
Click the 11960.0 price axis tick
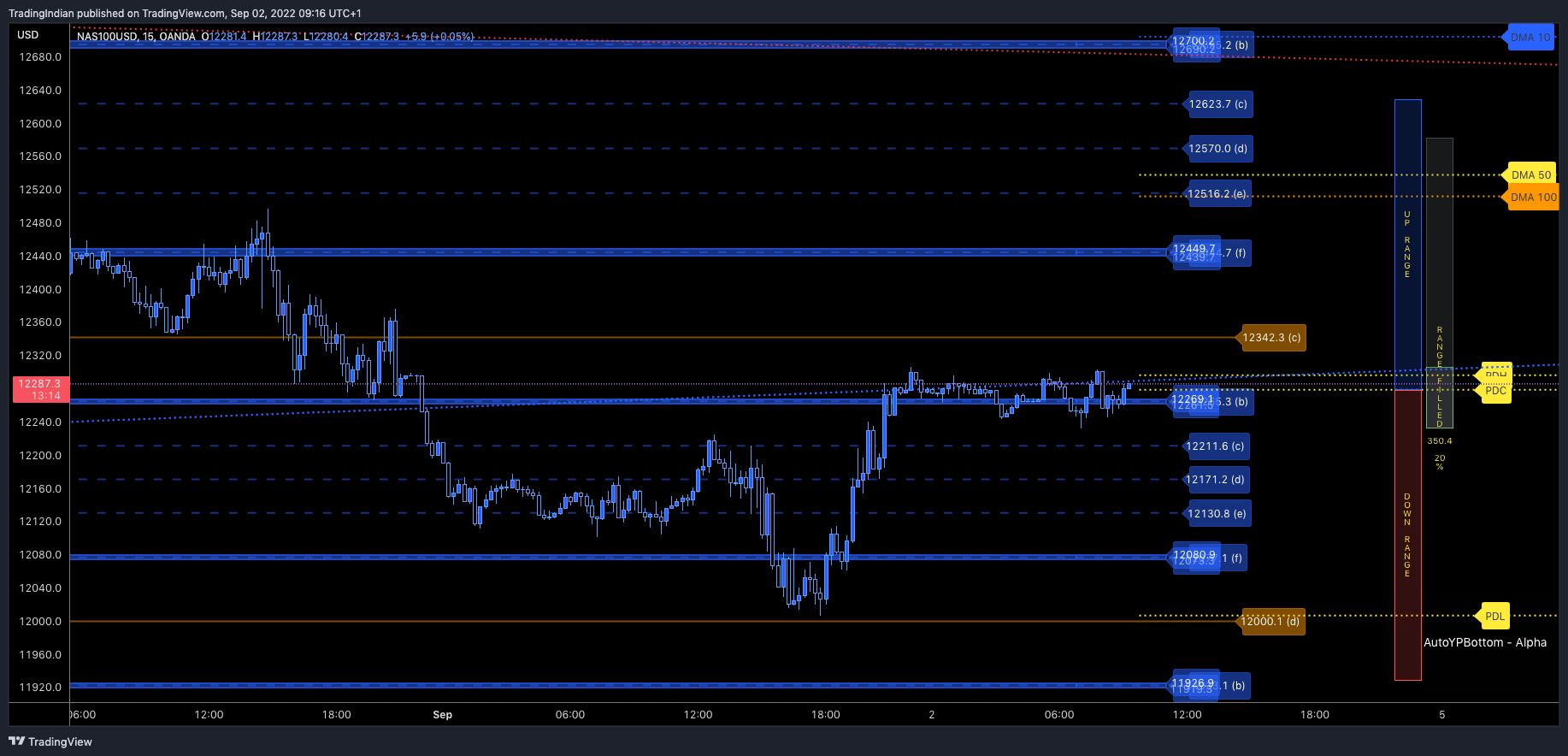click(40, 655)
